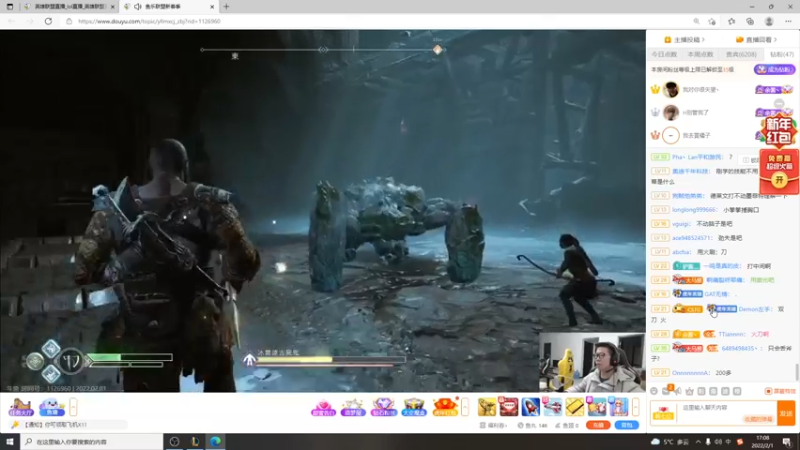Screen dimensions: 800x450
Task: Open second-ranked fan's avatar with silver crown
Action: click(x=671, y=112)
